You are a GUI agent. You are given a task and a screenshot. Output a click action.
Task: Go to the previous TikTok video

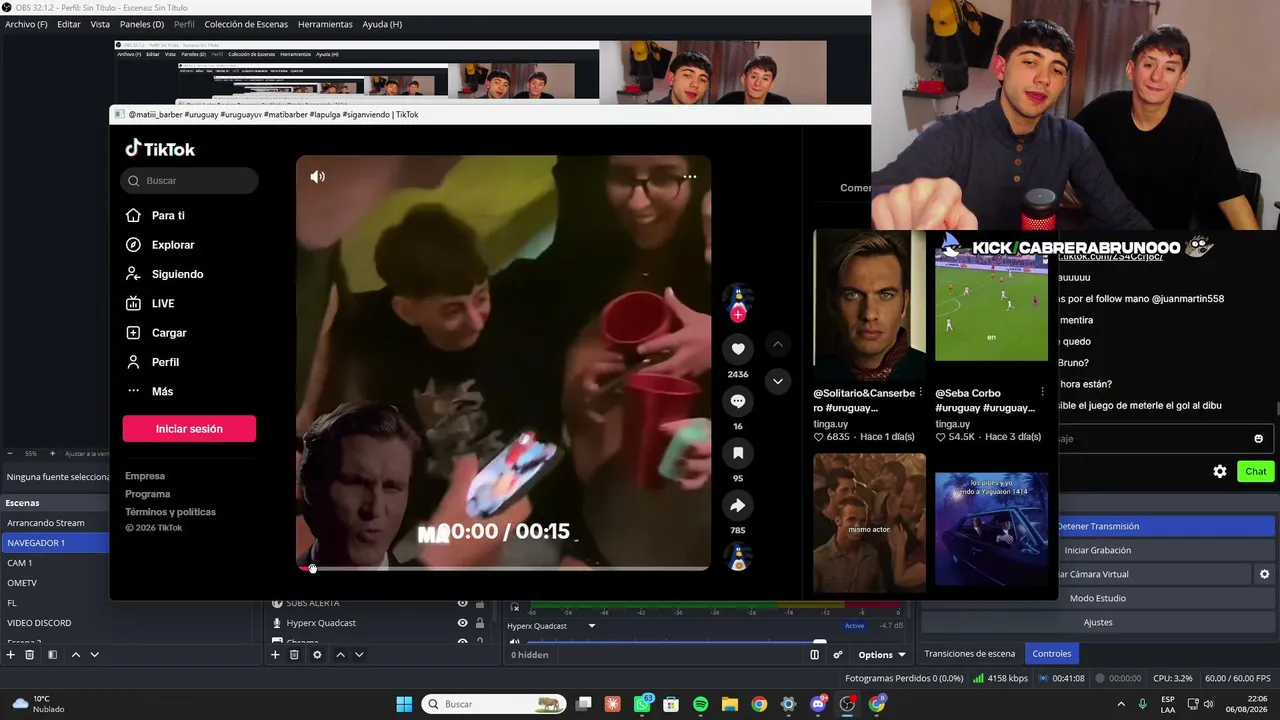pyautogui.click(x=777, y=345)
